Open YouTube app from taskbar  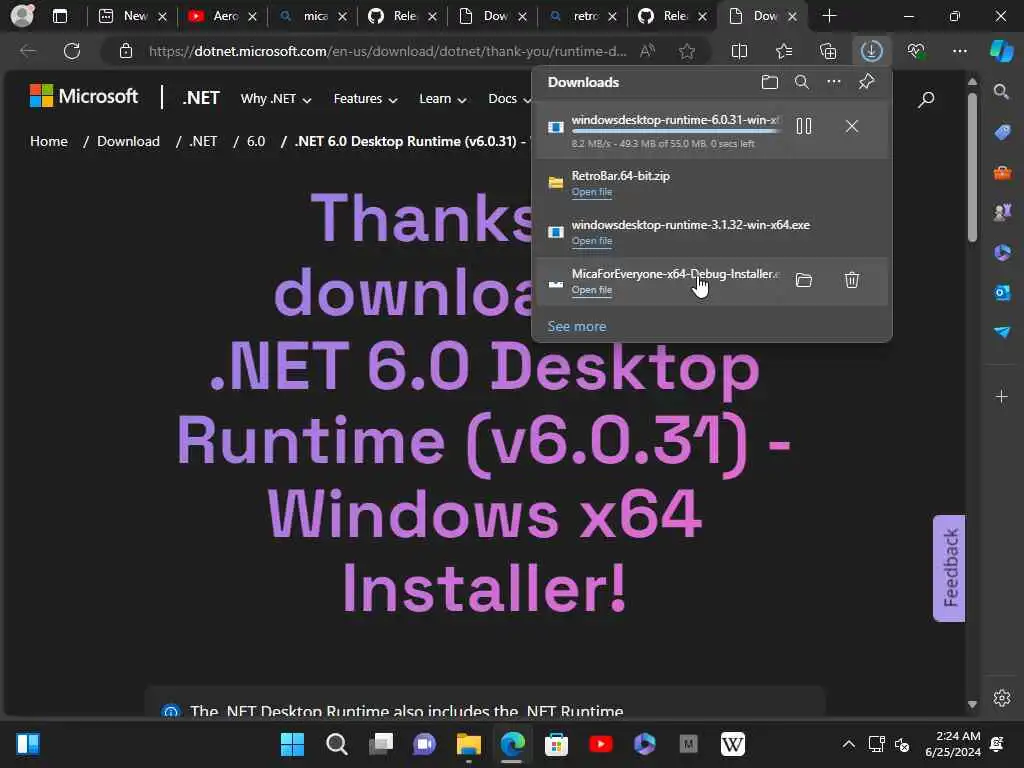point(600,744)
